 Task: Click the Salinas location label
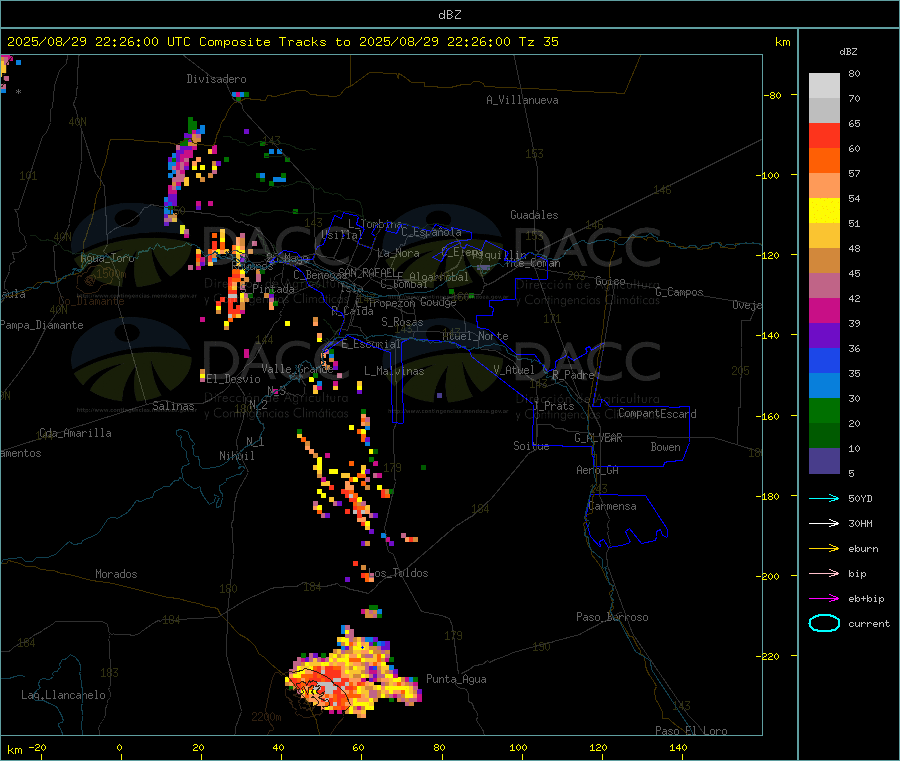coord(173,406)
